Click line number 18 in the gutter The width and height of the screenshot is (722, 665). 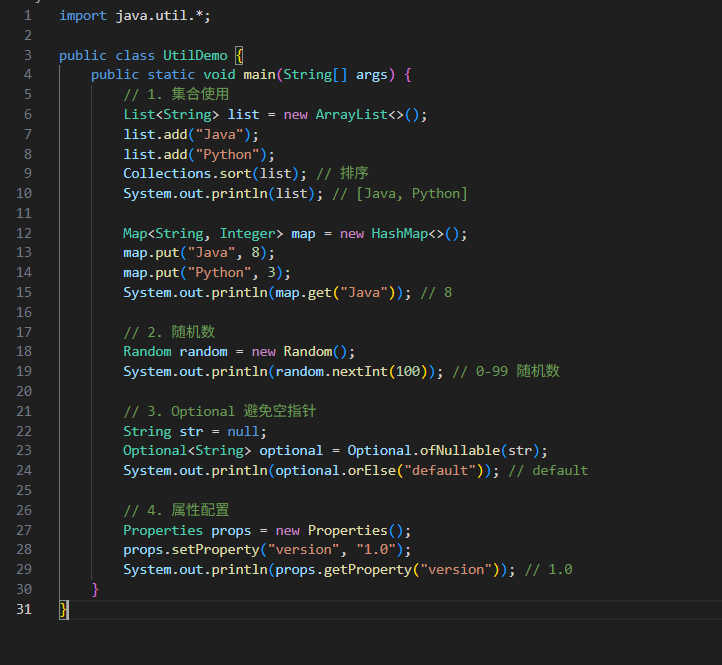point(23,352)
